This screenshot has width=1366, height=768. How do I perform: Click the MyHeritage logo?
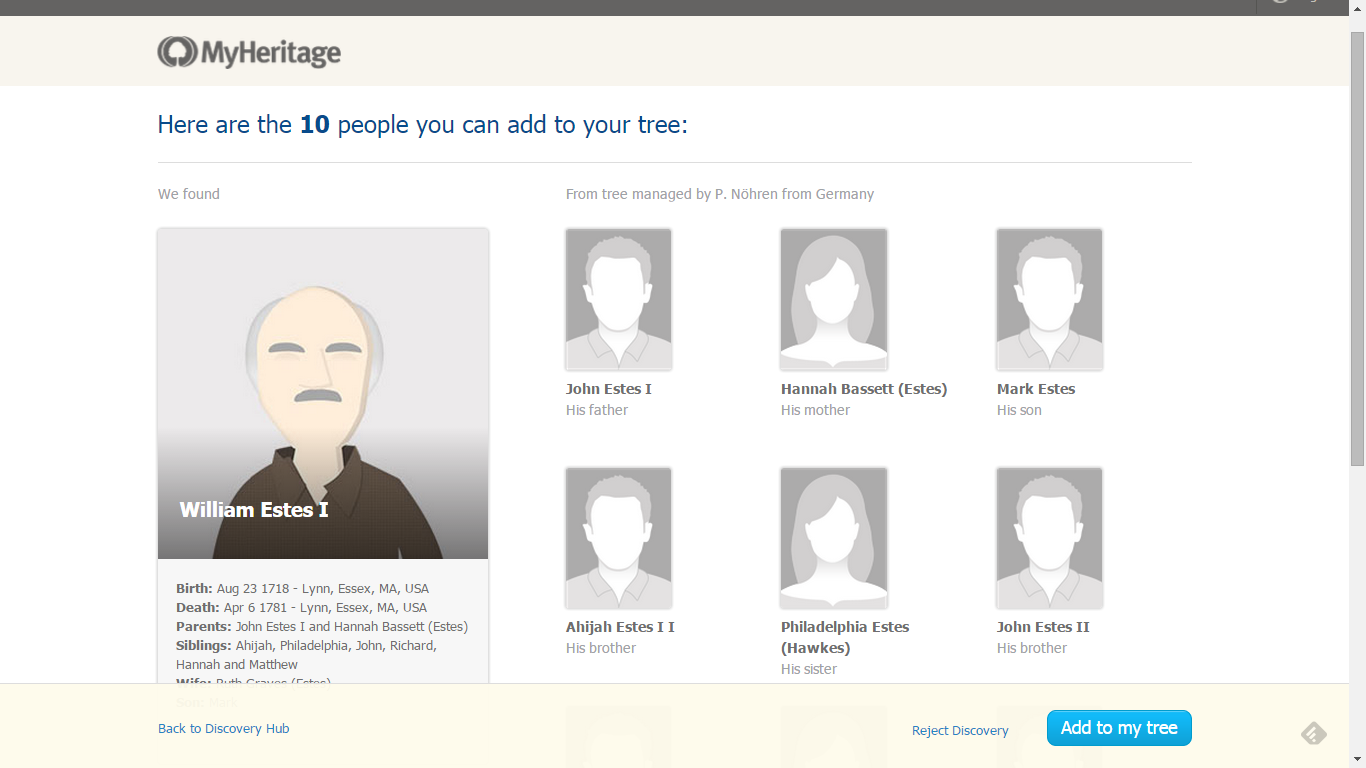[x=249, y=52]
